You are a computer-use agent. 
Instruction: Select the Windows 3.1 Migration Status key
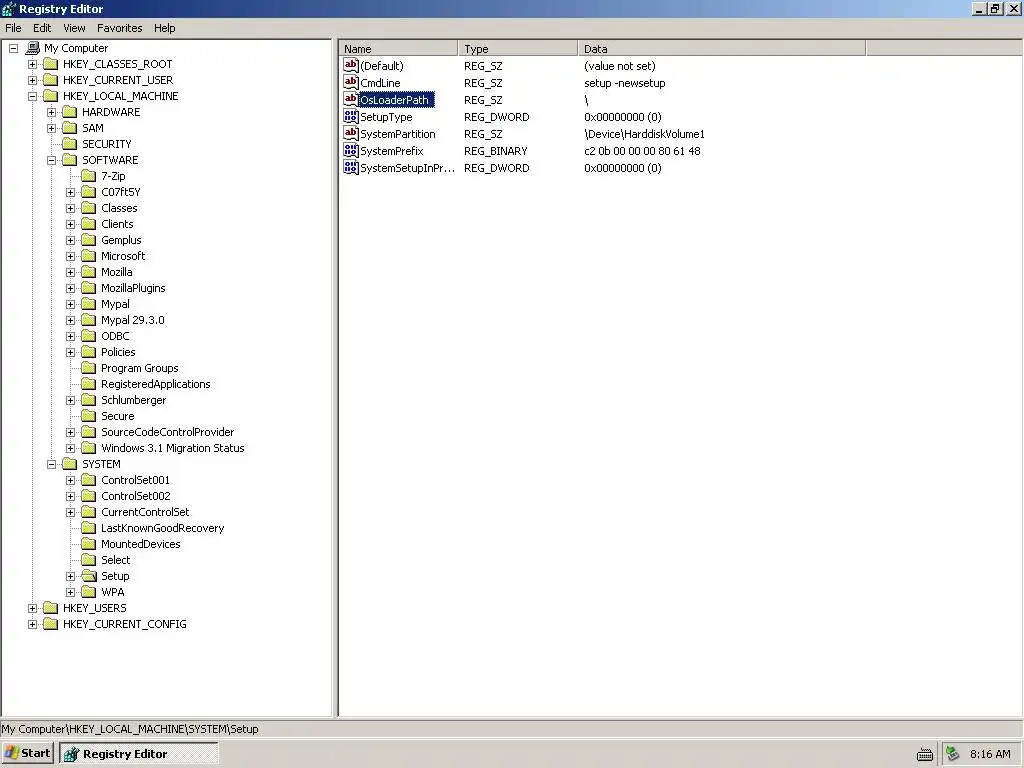[172, 448]
